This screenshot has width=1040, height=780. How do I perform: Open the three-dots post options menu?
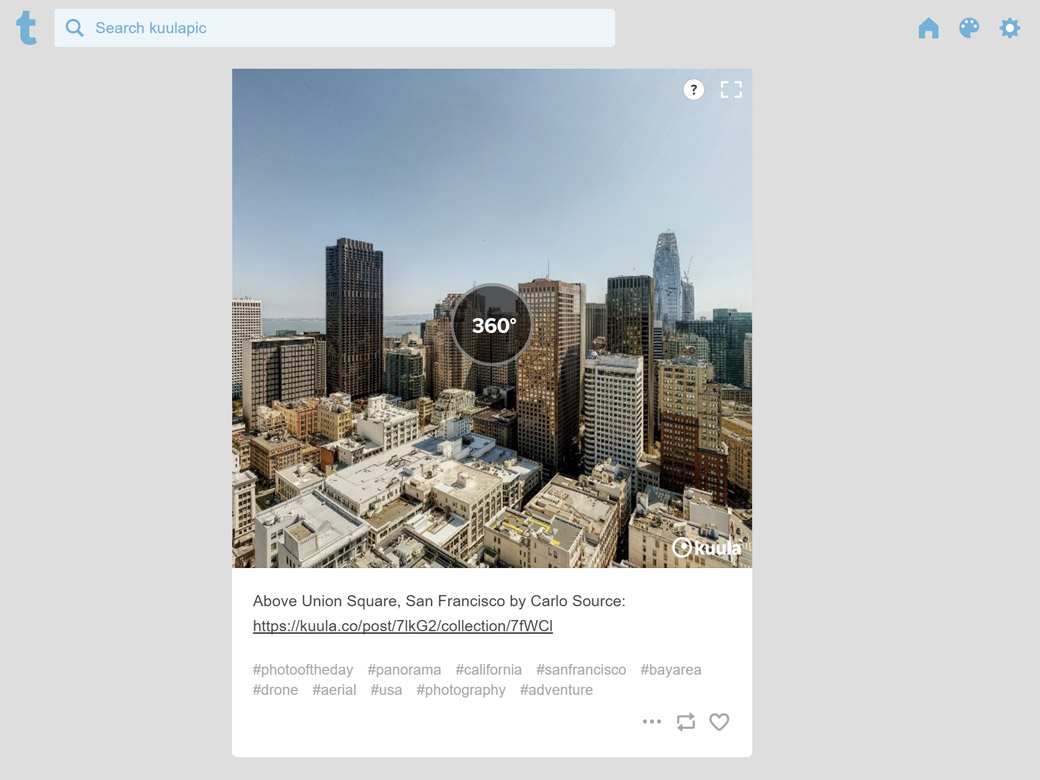pyautogui.click(x=652, y=722)
